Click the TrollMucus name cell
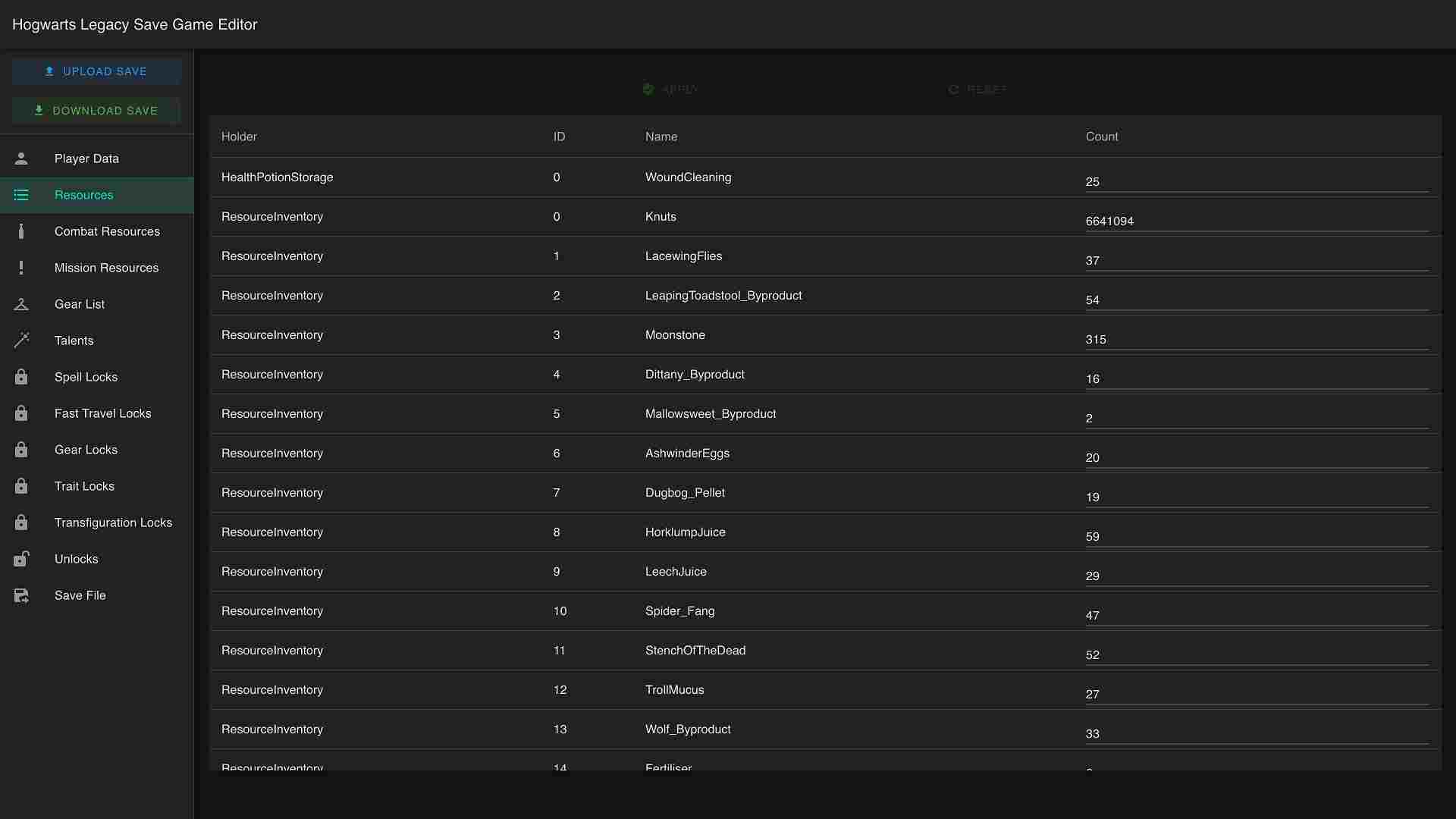The width and height of the screenshot is (1456, 819). (x=675, y=690)
